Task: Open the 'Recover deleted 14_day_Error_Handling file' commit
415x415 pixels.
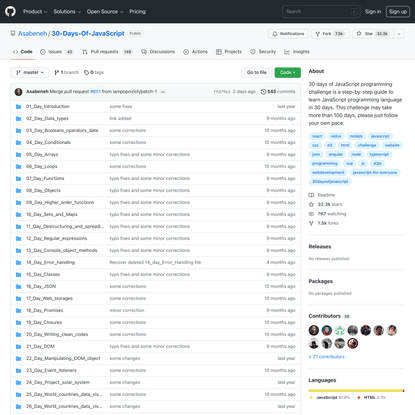Action: (x=155, y=262)
